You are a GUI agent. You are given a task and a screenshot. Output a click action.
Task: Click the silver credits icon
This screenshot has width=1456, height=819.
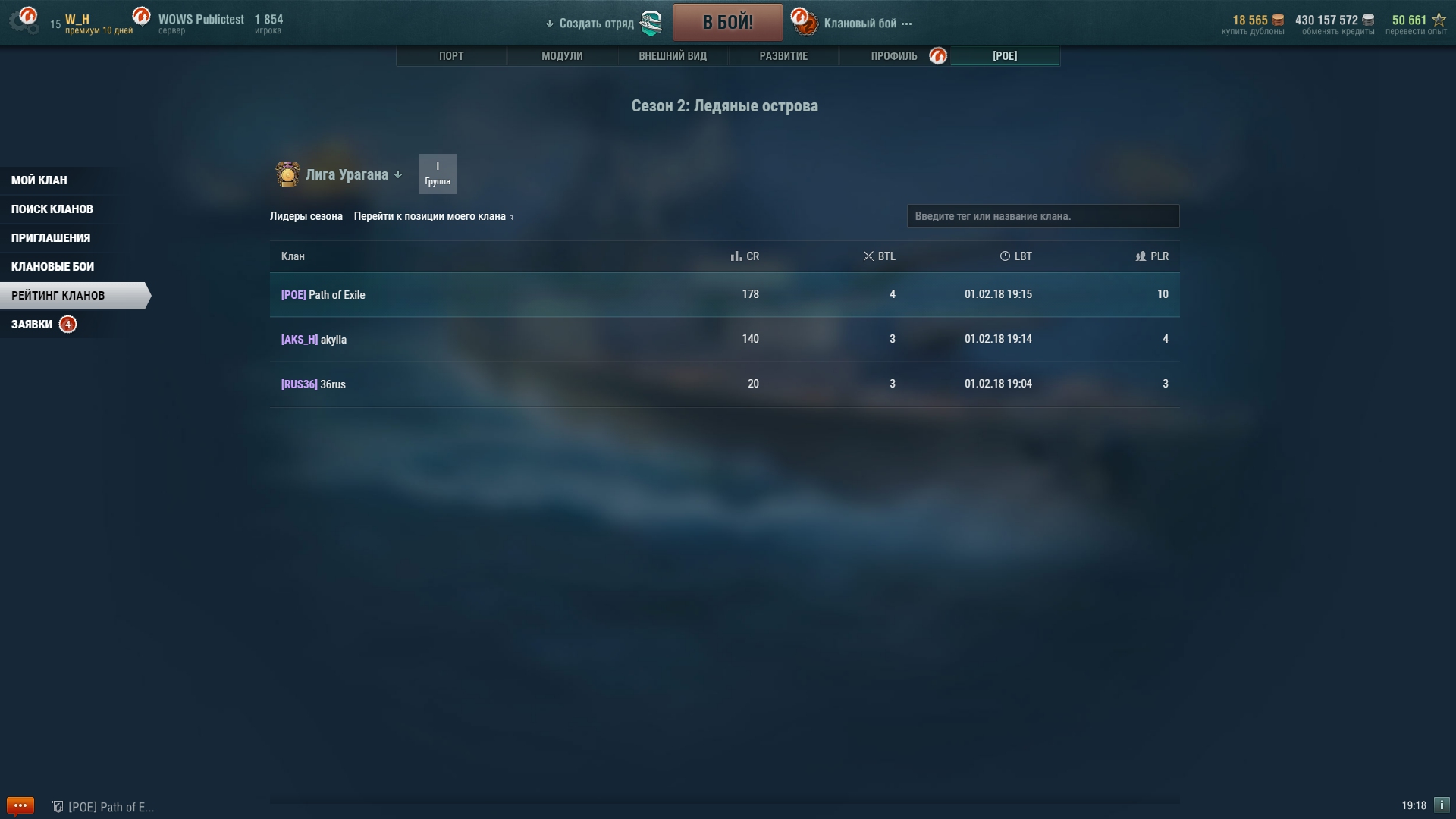pos(1368,20)
